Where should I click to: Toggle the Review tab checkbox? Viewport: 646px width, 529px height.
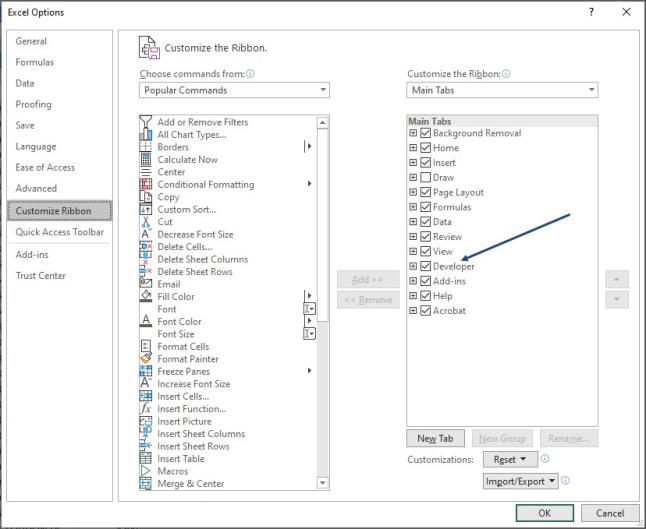[426, 236]
